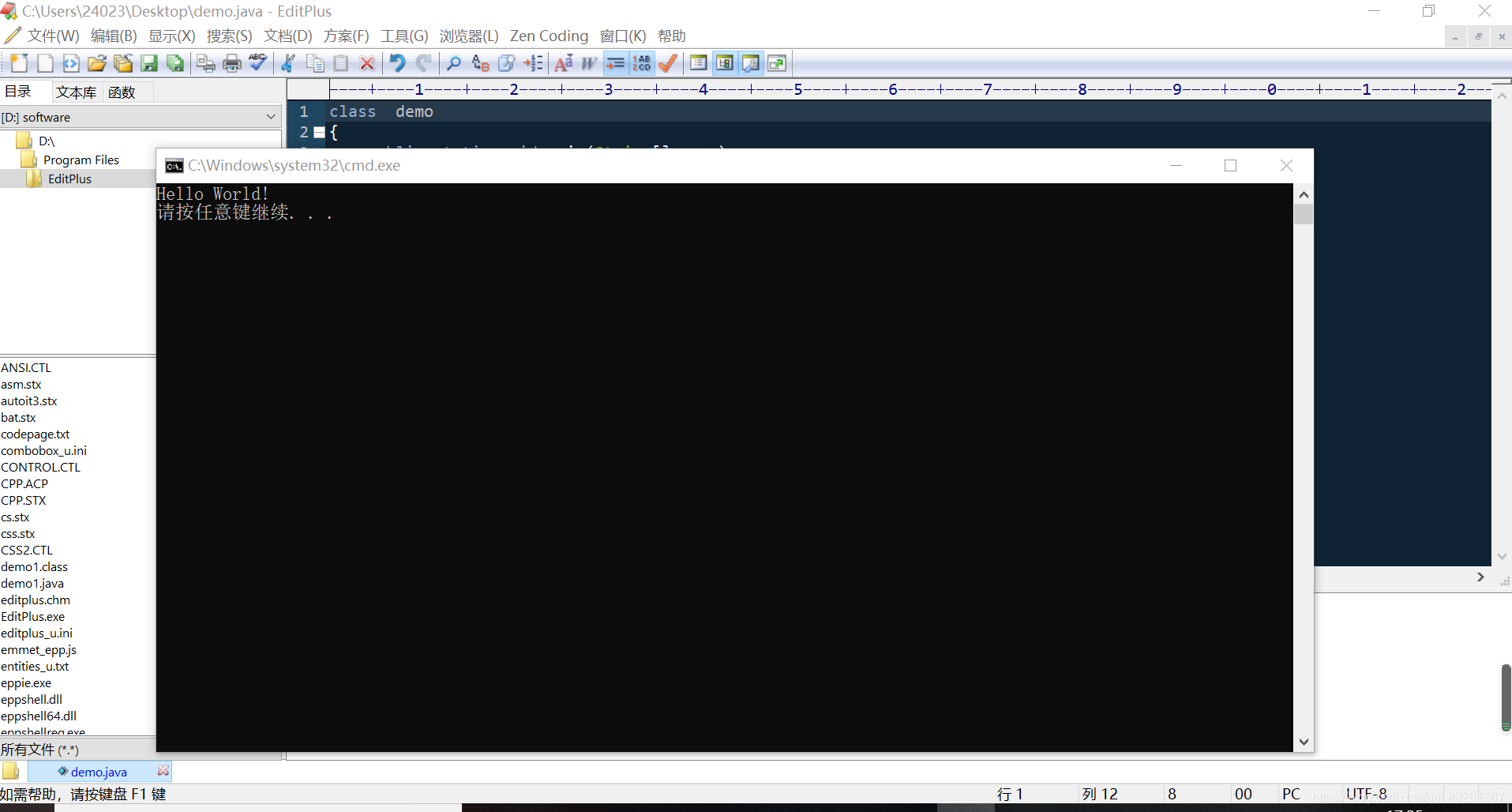Switch to 文本库 sidebar tab
This screenshot has width=1512, height=812.
[76, 92]
